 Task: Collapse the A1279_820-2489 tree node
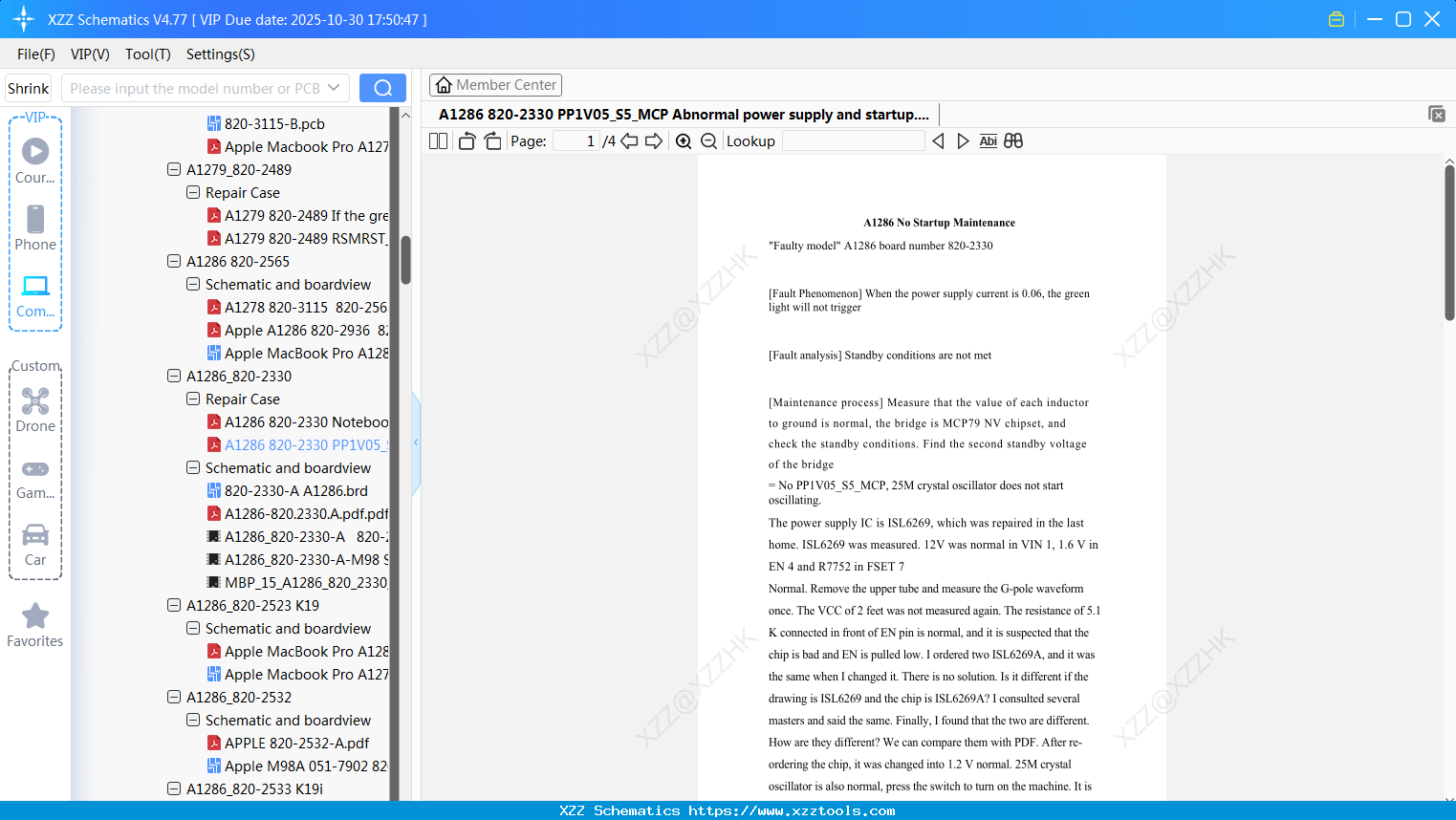click(x=174, y=169)
